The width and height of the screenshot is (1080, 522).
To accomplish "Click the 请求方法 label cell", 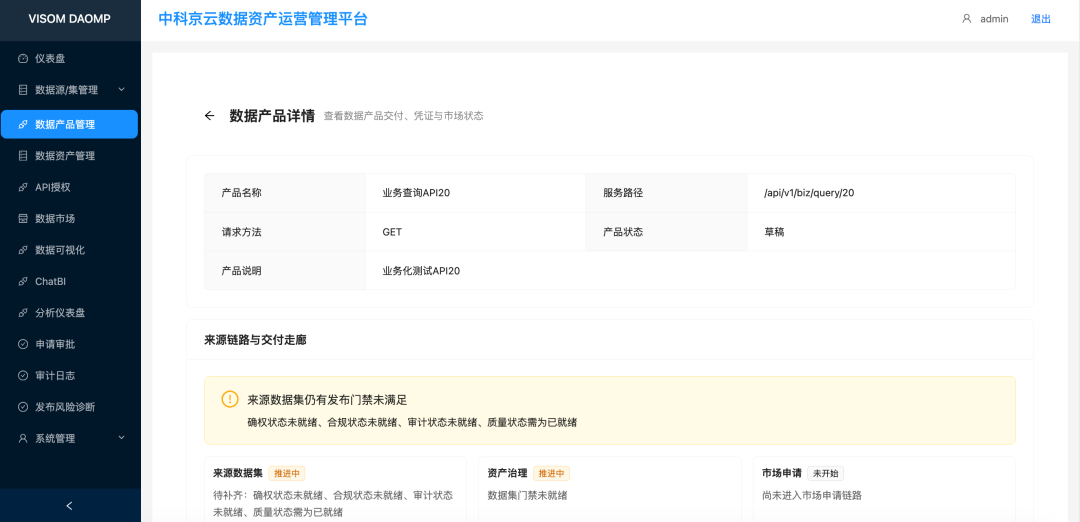I will point(285,232).
